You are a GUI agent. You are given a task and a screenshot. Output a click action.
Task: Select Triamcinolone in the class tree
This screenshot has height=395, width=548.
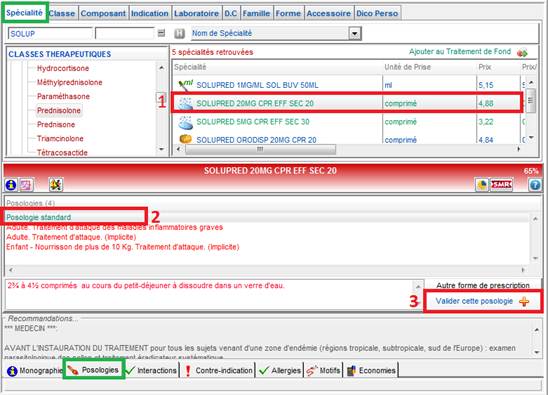tap(60, 138)
